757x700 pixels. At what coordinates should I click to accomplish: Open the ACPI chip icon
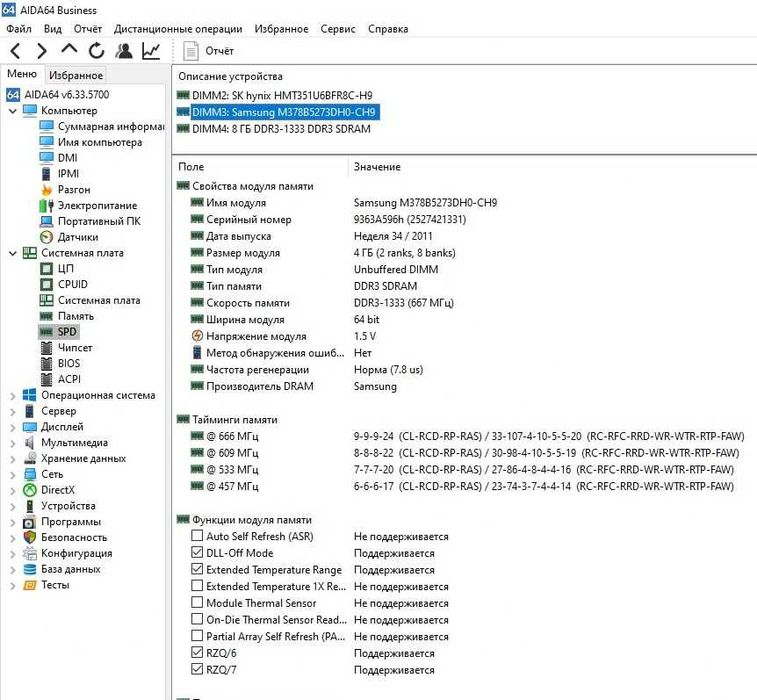coord(46,379)
